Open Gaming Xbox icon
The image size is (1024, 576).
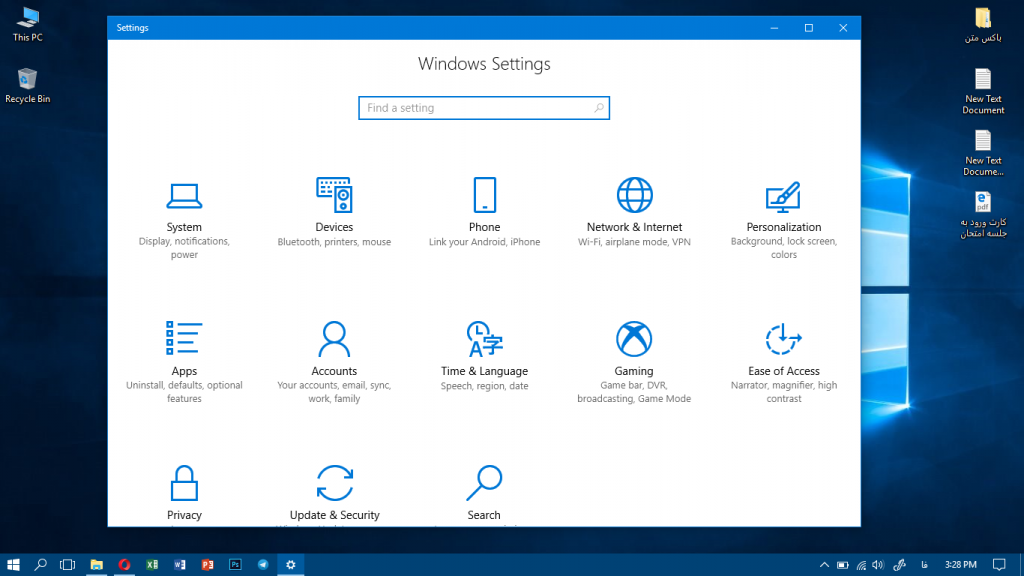(633, 339)
